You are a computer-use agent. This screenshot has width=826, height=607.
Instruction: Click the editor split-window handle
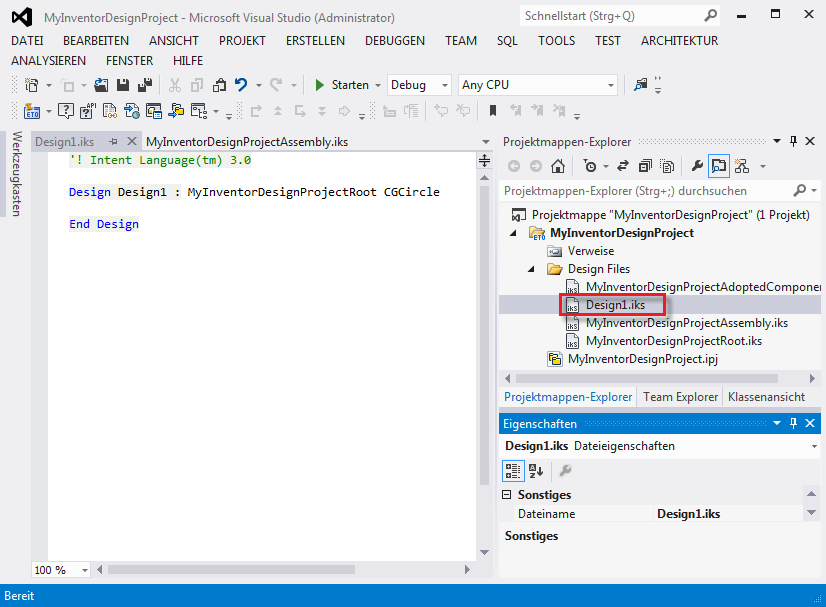[x=485, y=160]
